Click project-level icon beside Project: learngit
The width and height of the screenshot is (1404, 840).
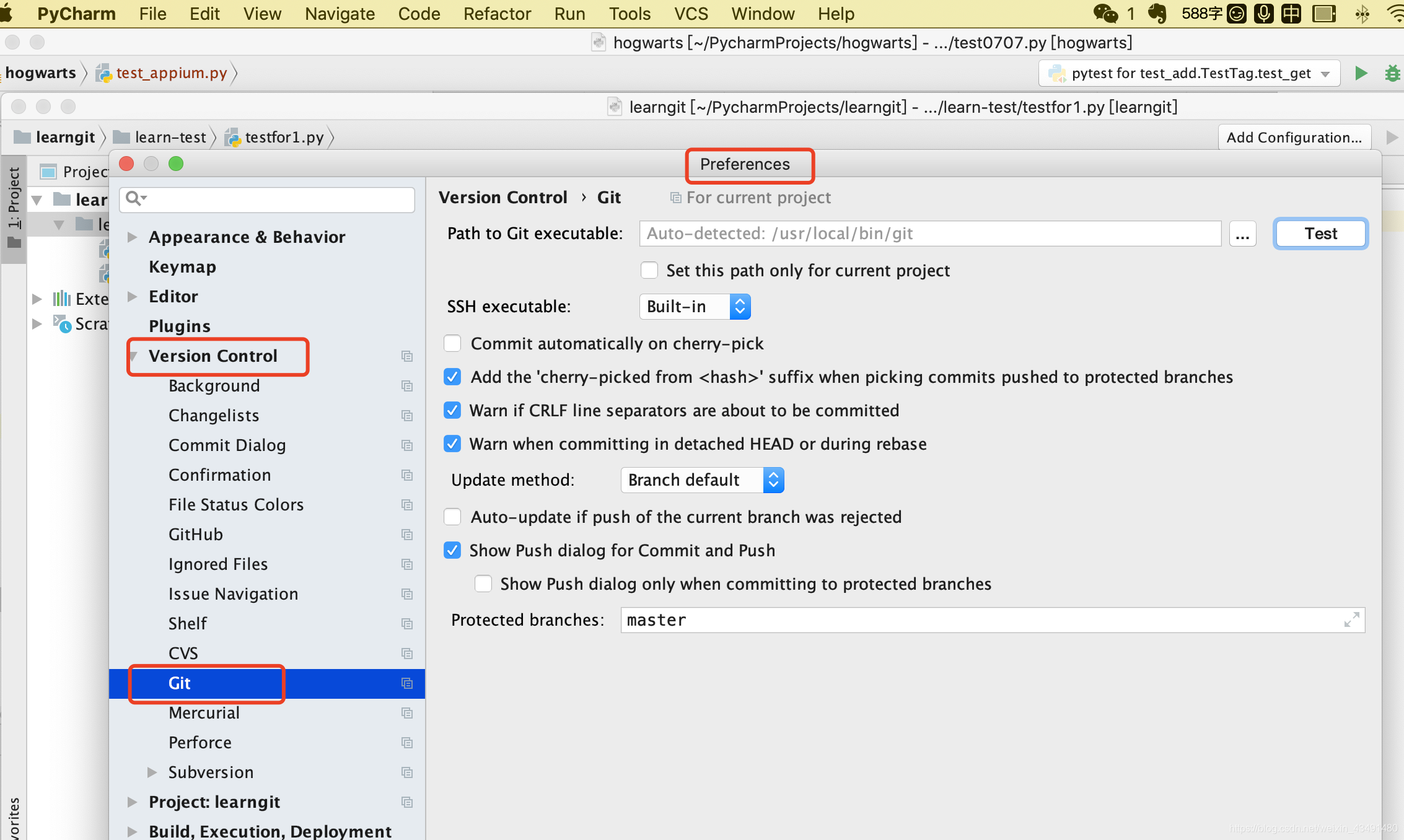407,802
